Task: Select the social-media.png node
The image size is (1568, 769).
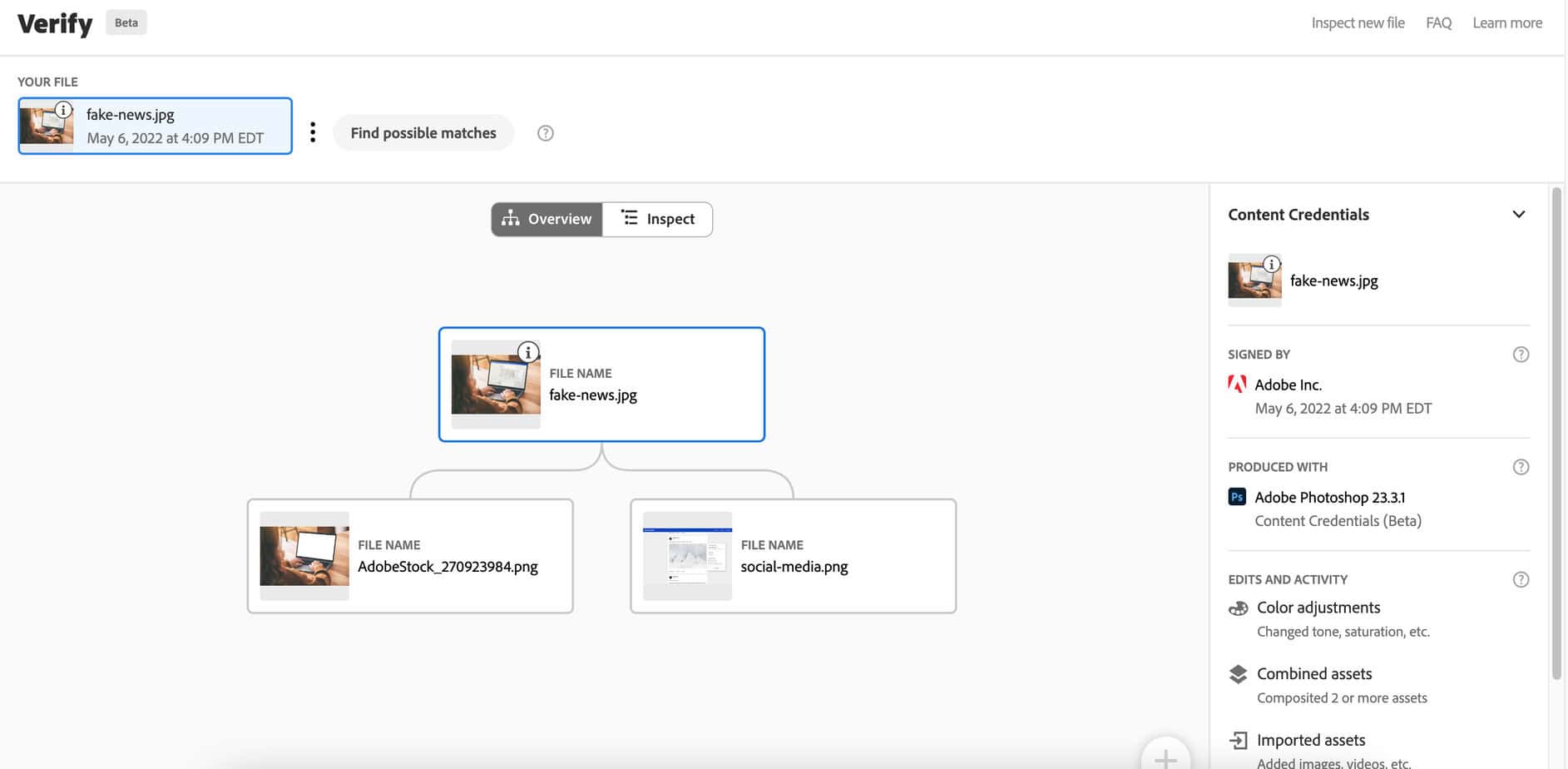Action: (x=793, y=556)
